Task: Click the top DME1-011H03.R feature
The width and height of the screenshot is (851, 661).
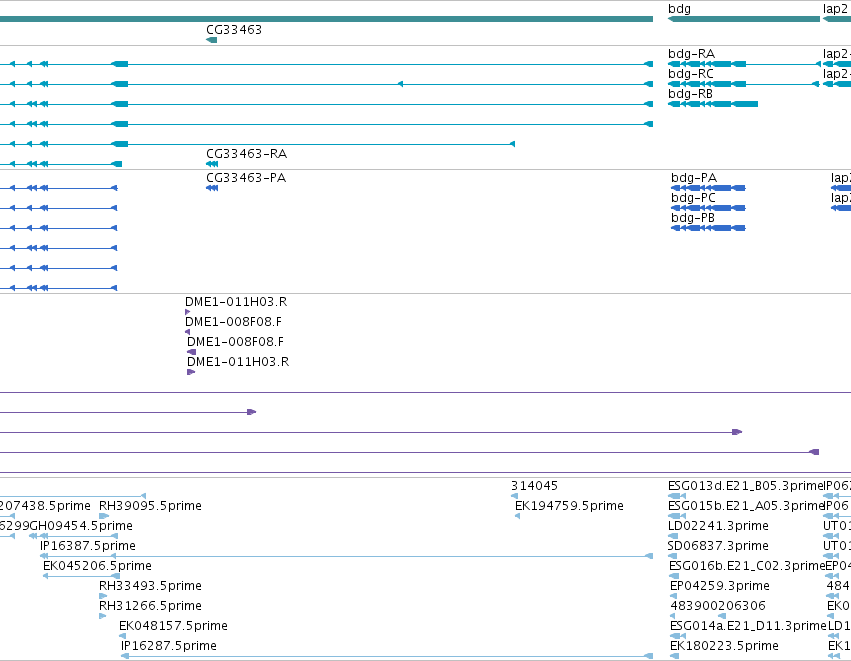Action: pos(188,312)
